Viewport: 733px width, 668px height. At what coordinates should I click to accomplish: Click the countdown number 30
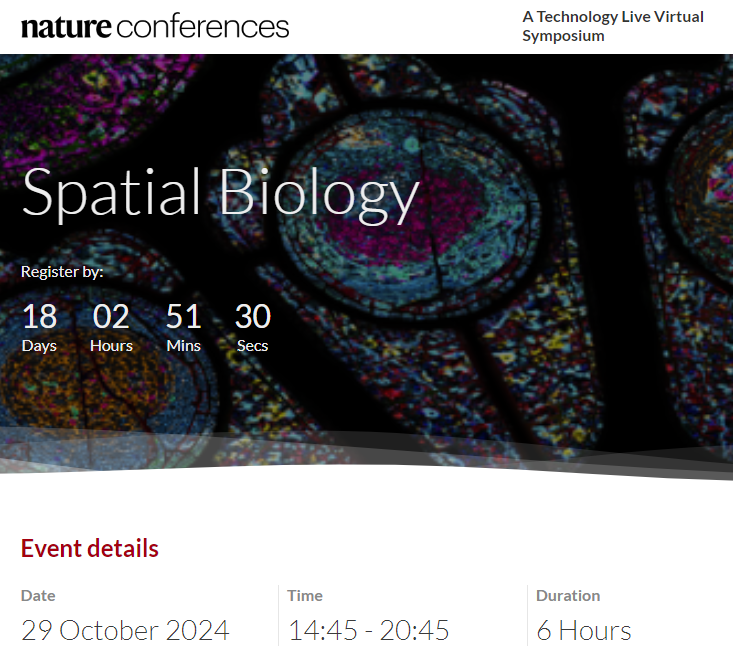tap(253, 317)
